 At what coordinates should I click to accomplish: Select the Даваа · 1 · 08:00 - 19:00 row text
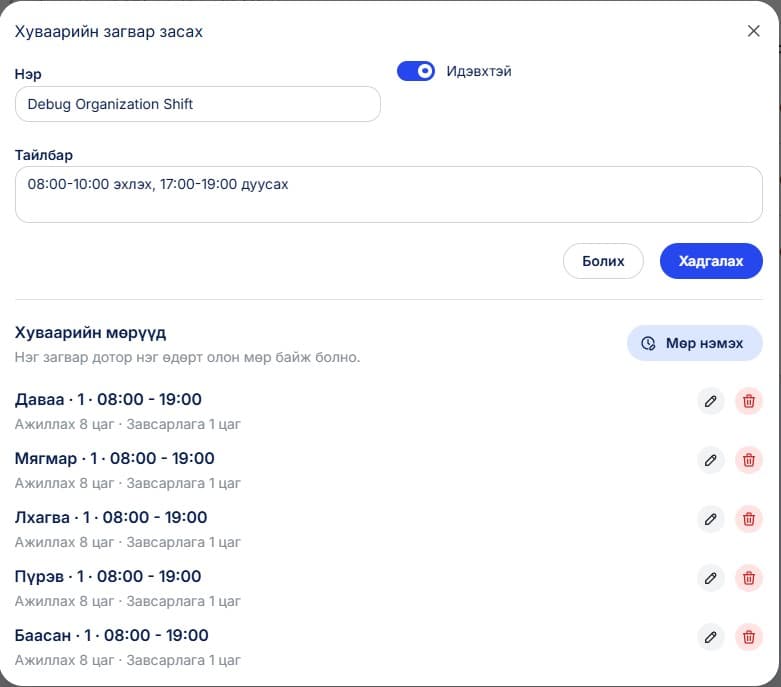click(x=108, y=400)
